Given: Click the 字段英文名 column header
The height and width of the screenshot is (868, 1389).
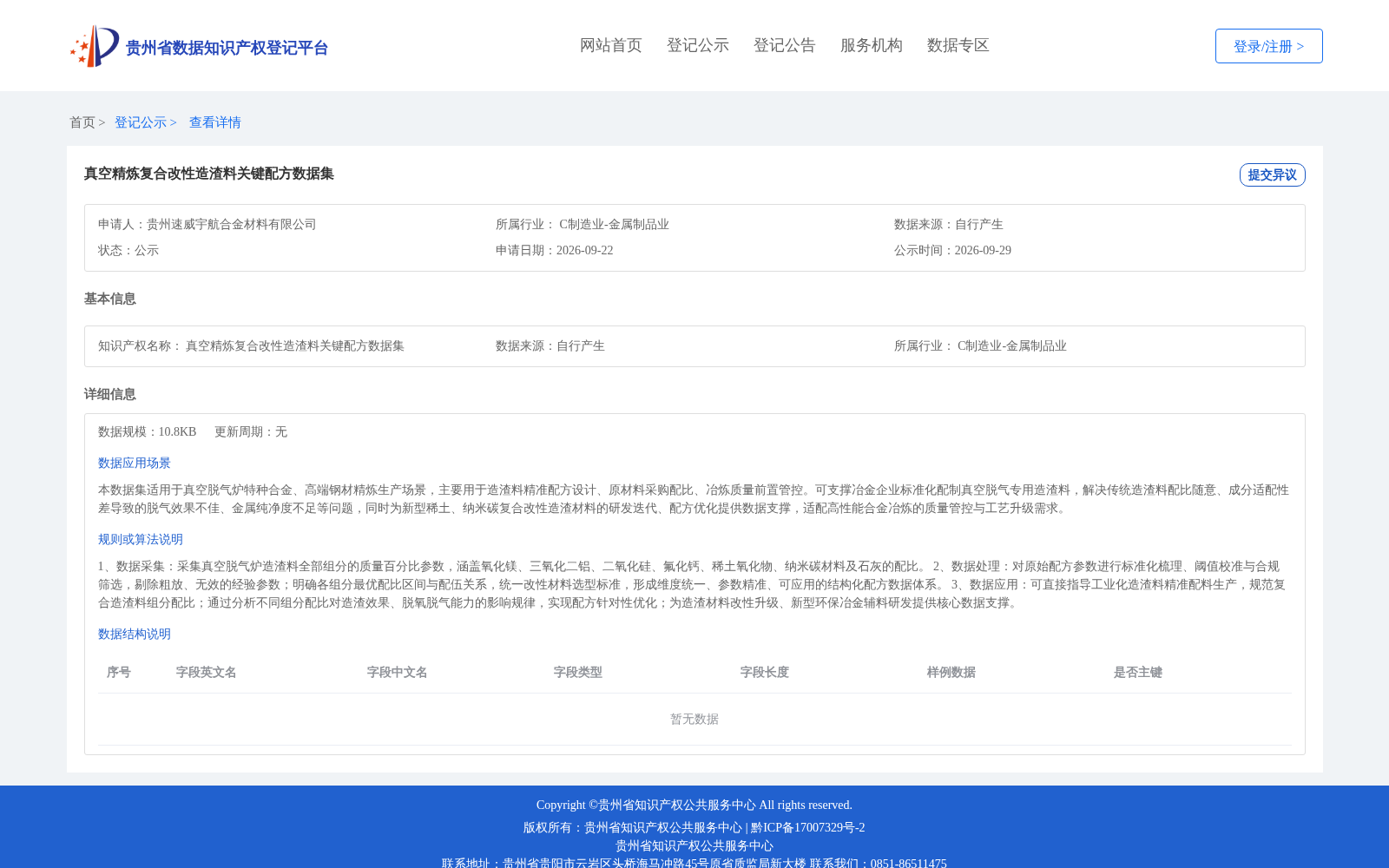Looking at the screenshot, I should [207, 672].
